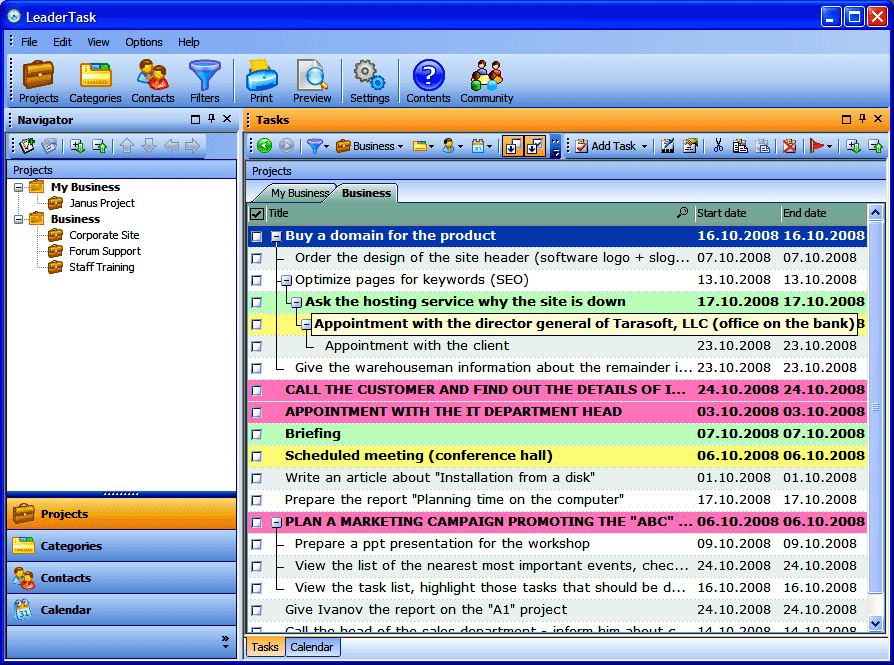Pin the Tasks panel
Viewport: 894px width, 665px height.
862,119
